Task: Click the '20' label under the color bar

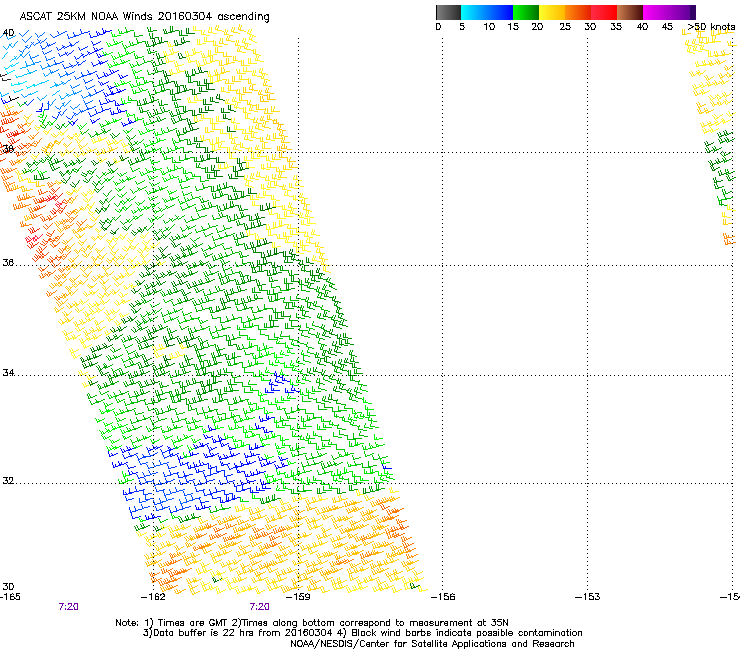Action: tap(537, 27)
